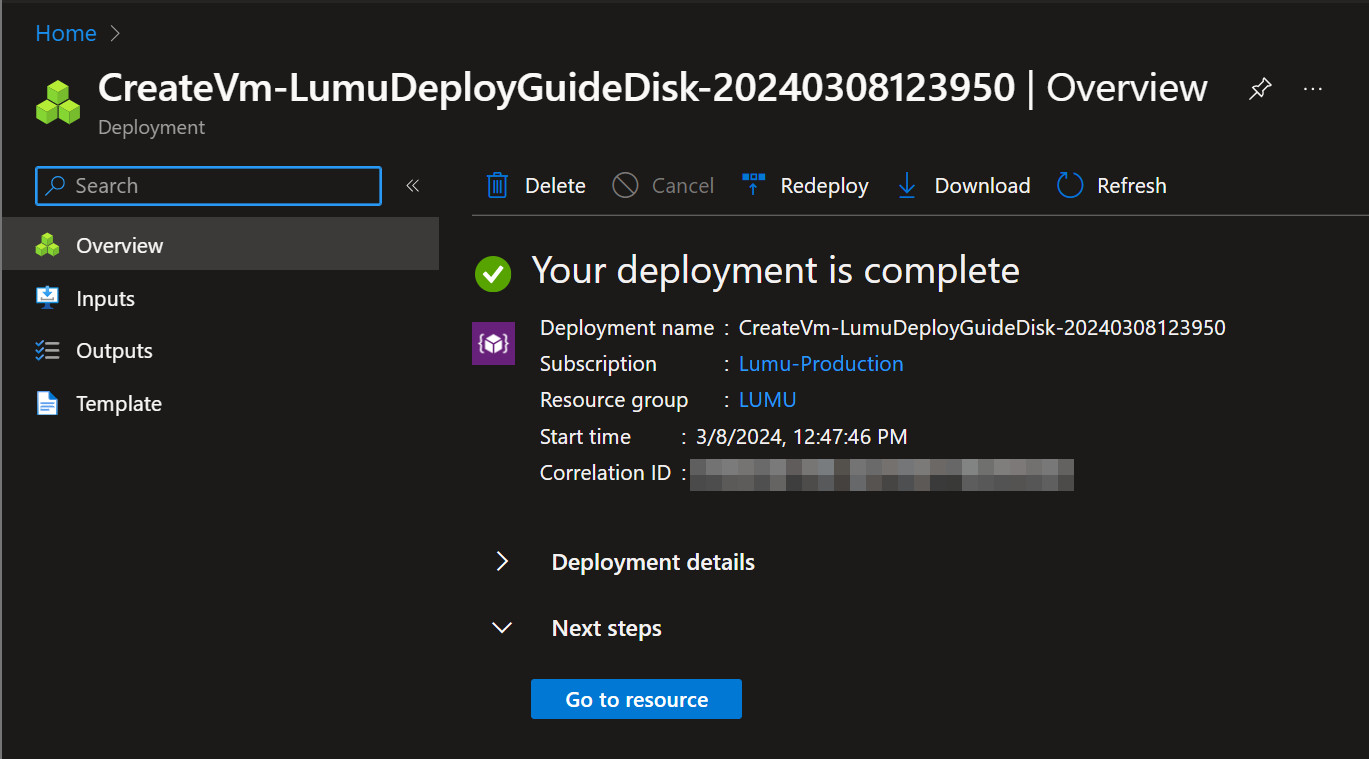
Task: Collapse the Next steps section
Action: point(503,628)
